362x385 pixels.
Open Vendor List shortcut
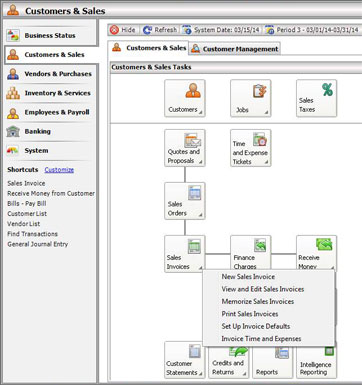(x=24, y=224)
